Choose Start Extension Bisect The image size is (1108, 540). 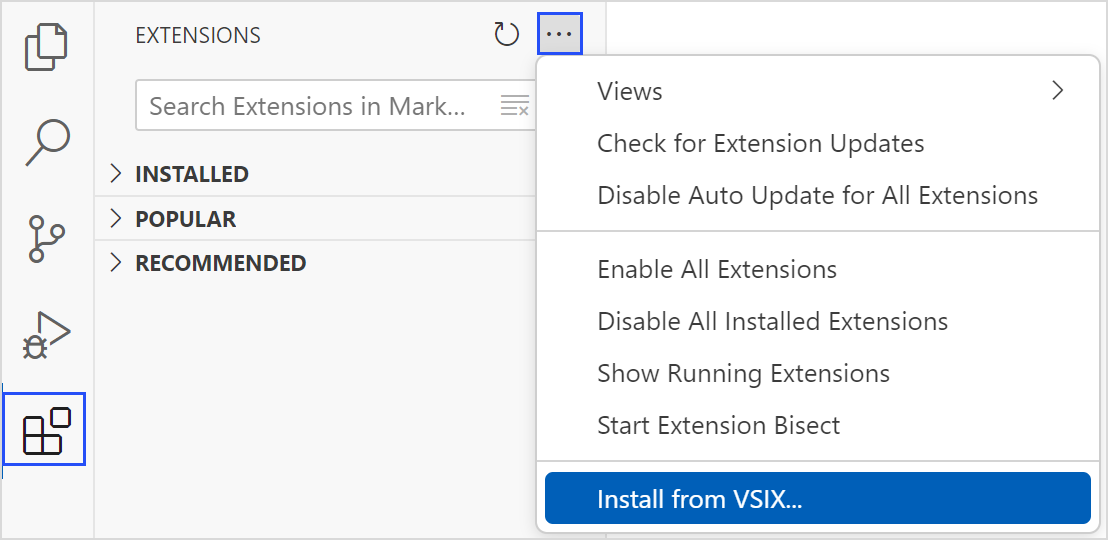click(x=718, y=425)
